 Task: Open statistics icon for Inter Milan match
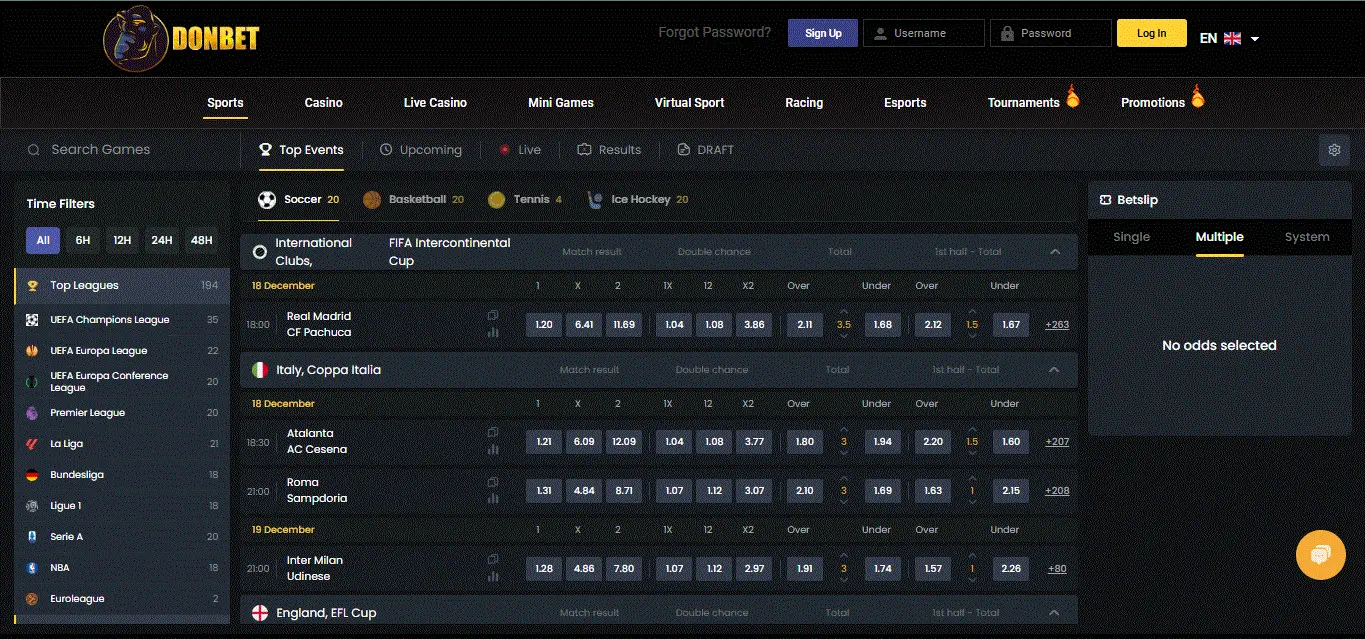[x=493, y=576]
